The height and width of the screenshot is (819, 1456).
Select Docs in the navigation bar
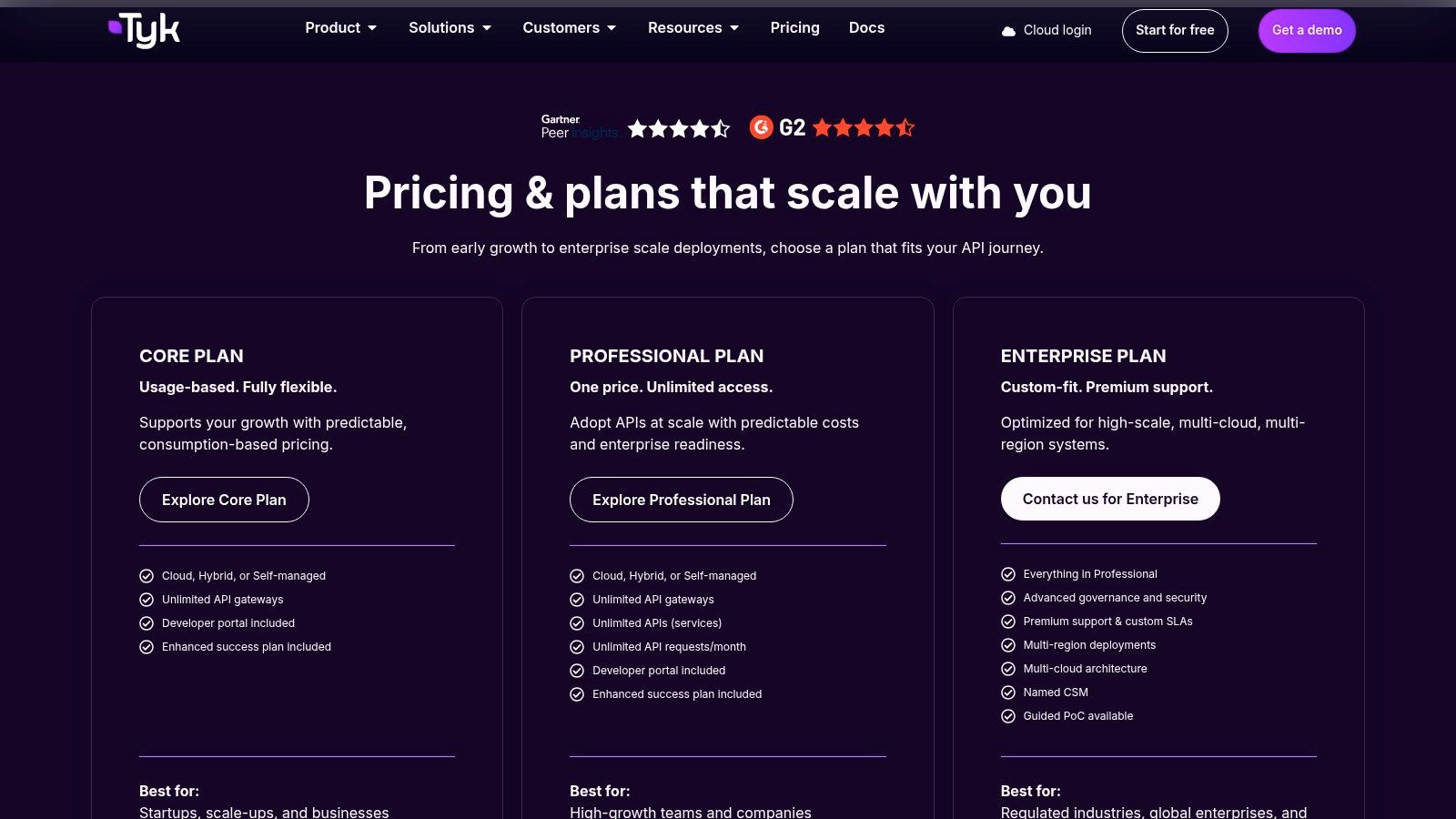(x=866, y=27)
